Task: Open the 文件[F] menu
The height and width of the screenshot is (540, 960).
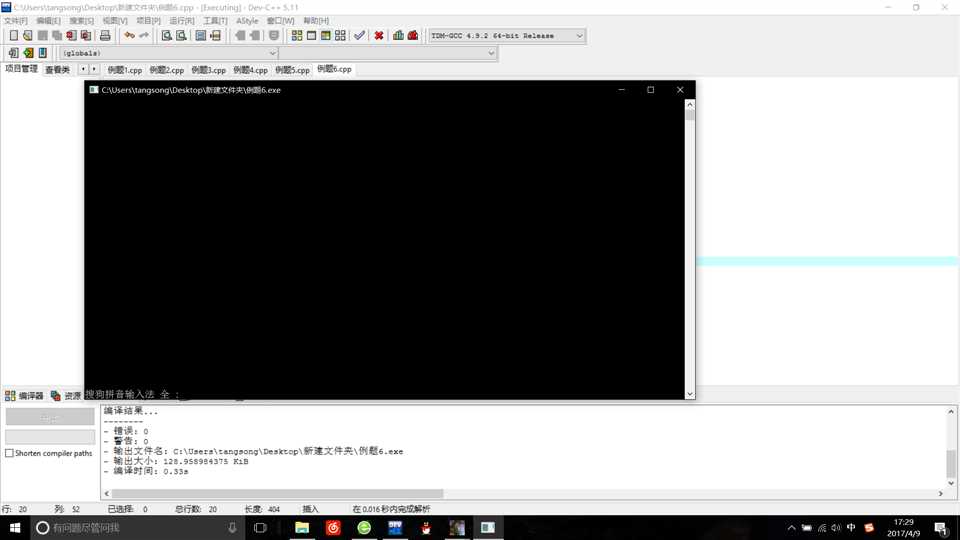Action: click(16, 21)
